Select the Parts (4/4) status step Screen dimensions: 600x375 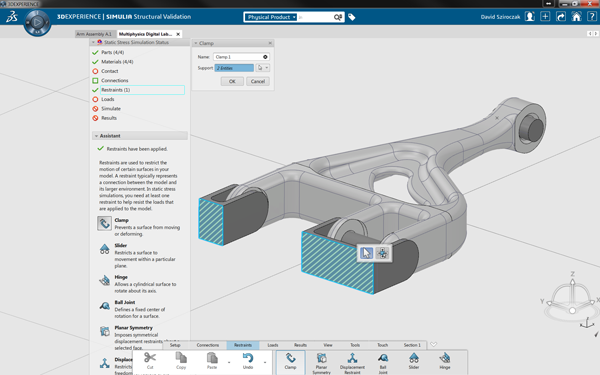(112, 52)
